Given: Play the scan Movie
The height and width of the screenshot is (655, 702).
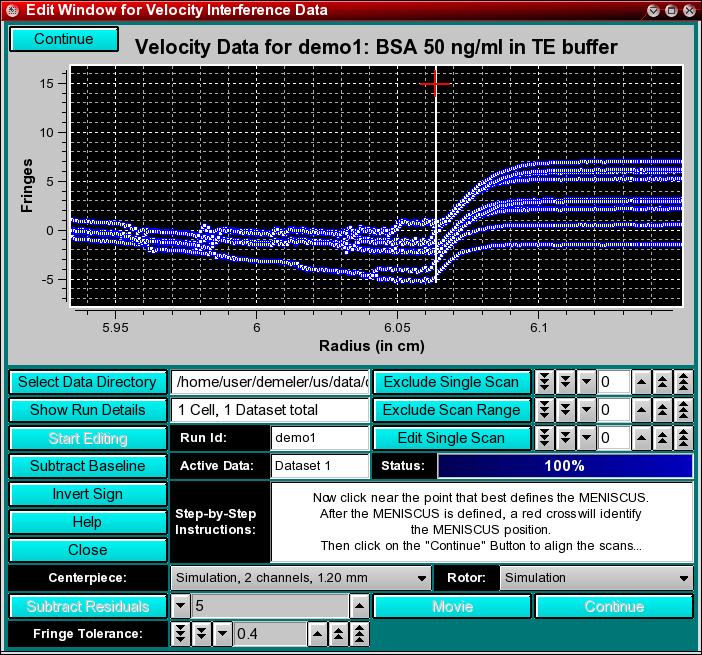Looking at the screenshot, I should tap(452, 606).
